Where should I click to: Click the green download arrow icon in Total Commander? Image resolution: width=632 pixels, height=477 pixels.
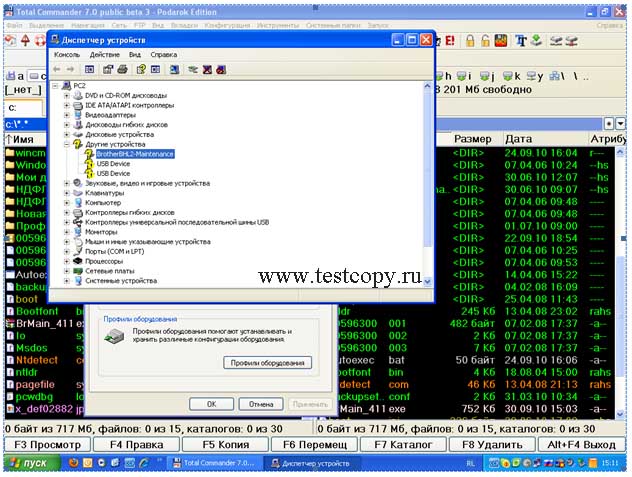[536, 40]
